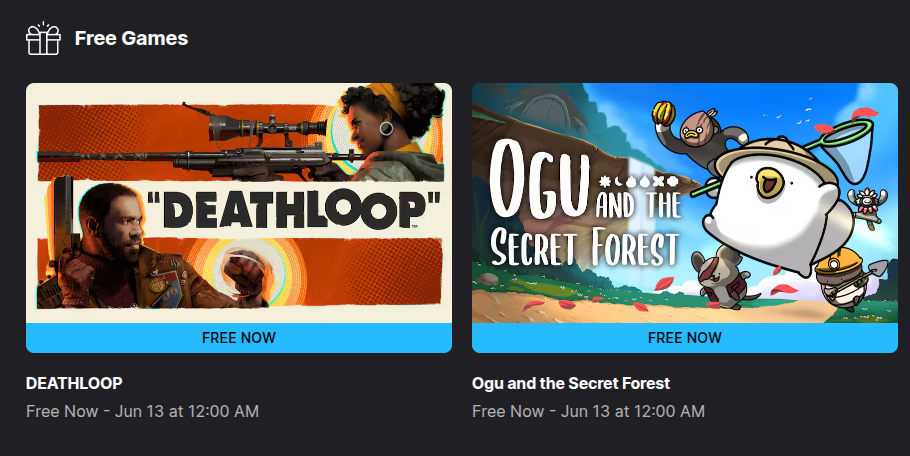910x456 pixels.
Task: Open the Free Games section heading
Action: [x=131, y=38]
